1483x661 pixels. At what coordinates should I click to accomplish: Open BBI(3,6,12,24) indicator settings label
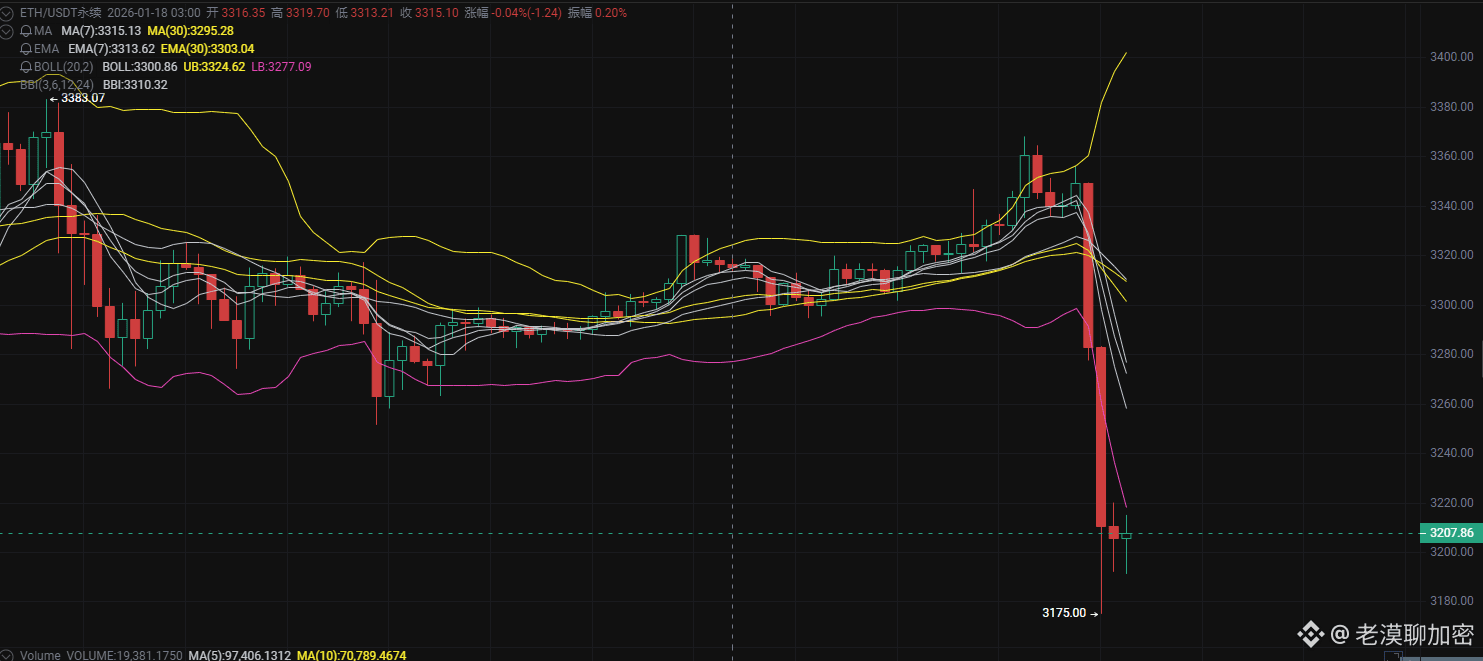tap(57, 85)
